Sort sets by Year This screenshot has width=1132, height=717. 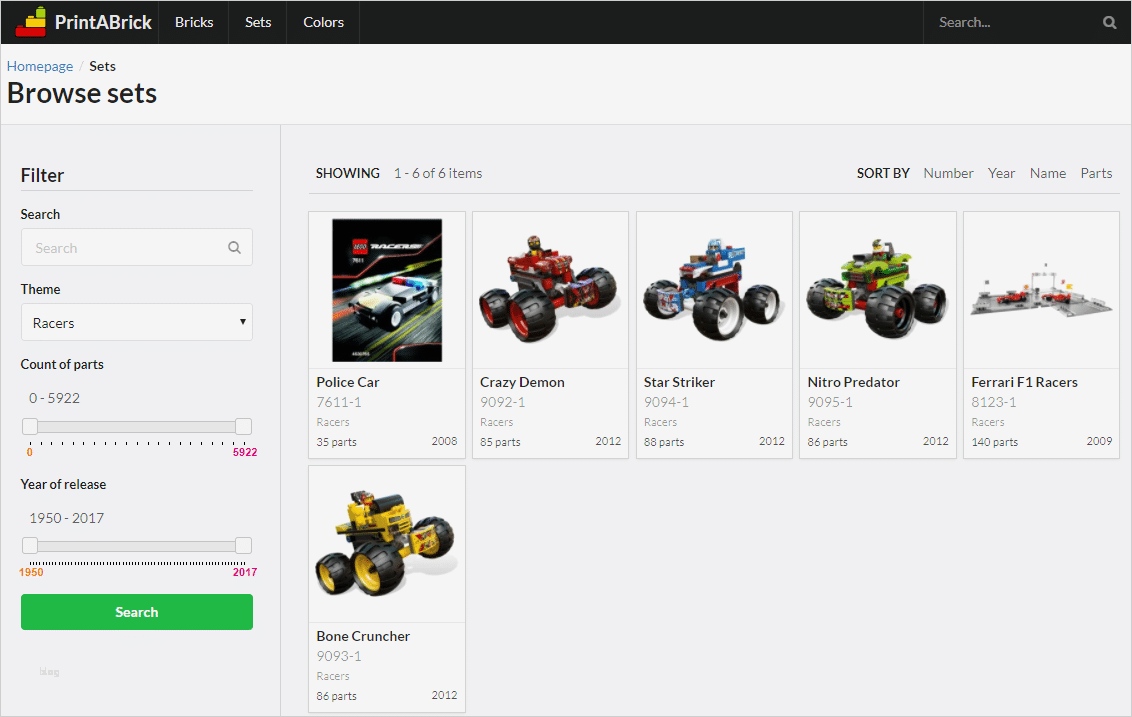point(1001,173)
